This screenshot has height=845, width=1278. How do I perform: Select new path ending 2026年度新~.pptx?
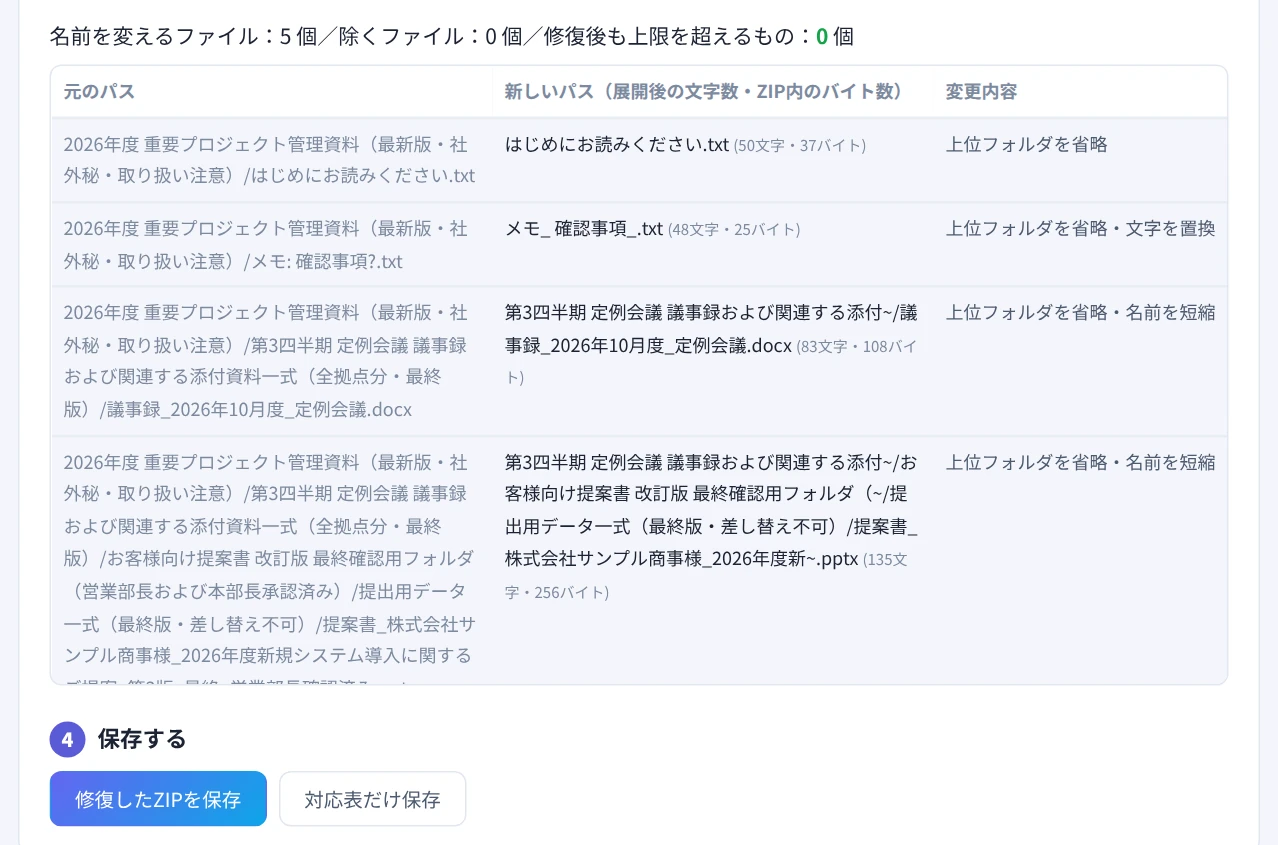[x=711, y=510]
